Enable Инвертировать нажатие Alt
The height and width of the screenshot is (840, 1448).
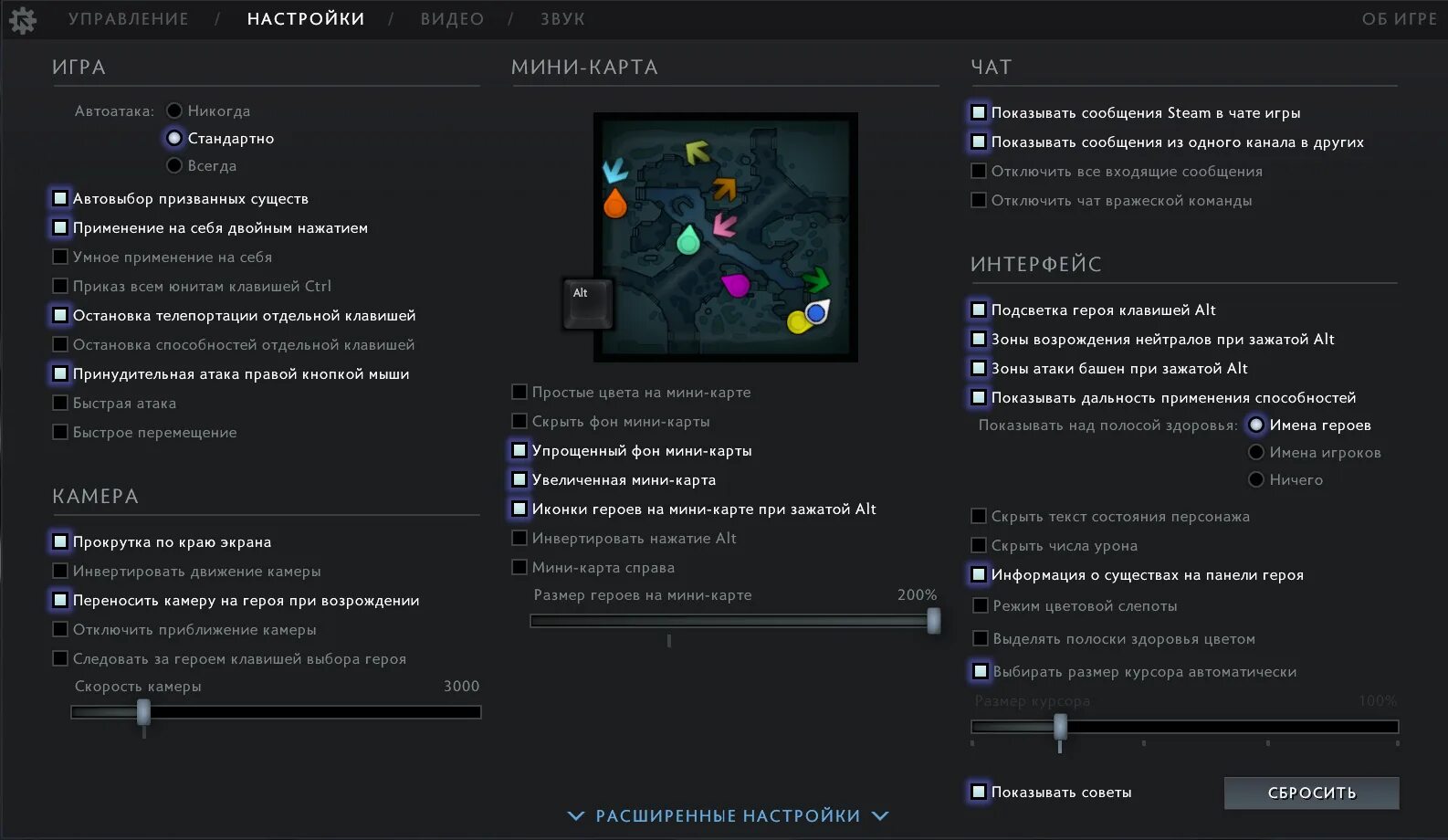pos(519,538)
